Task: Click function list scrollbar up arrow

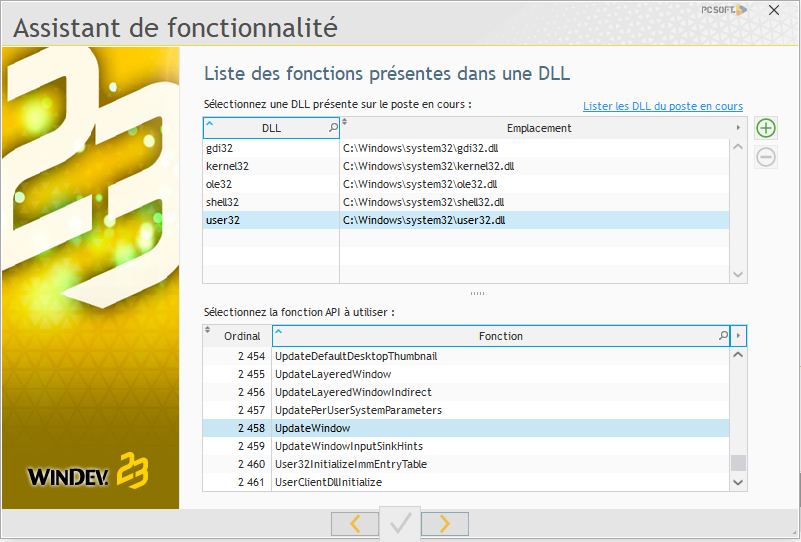Action: [x=738, y=355]
